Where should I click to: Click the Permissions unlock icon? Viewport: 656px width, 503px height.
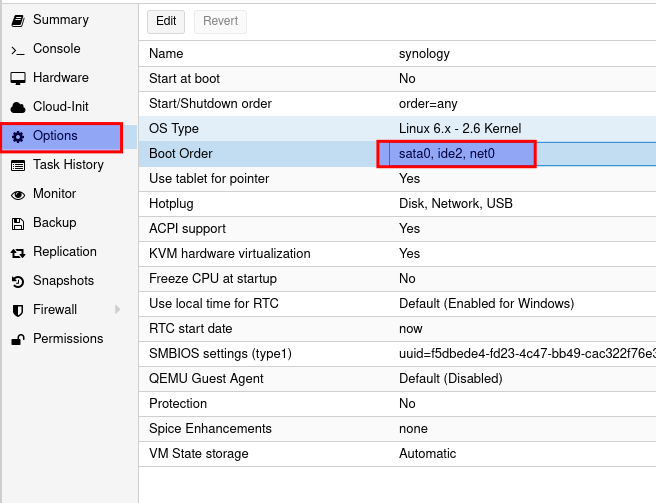pyautogui.click(x=17, y=339)
